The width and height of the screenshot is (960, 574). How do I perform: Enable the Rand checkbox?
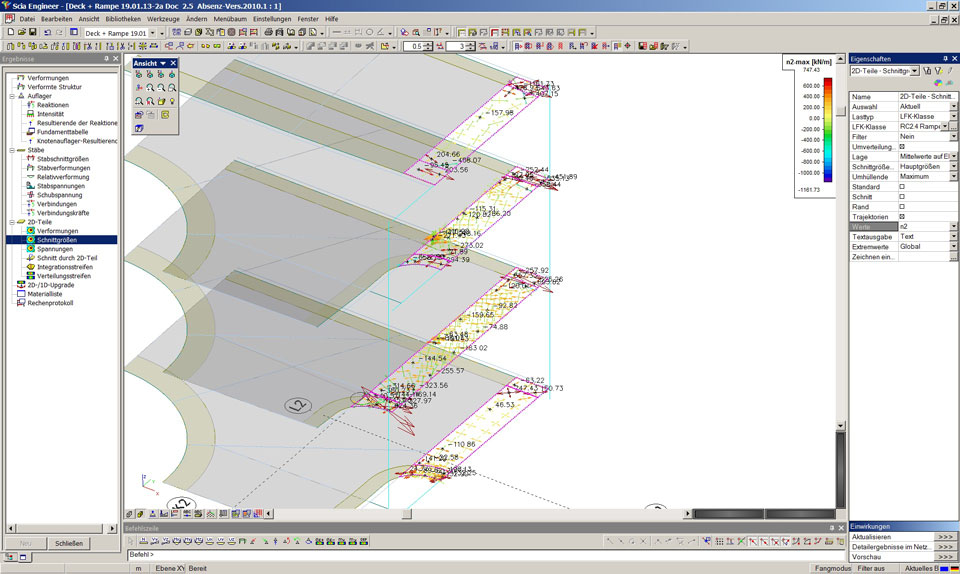pos(901,207)
